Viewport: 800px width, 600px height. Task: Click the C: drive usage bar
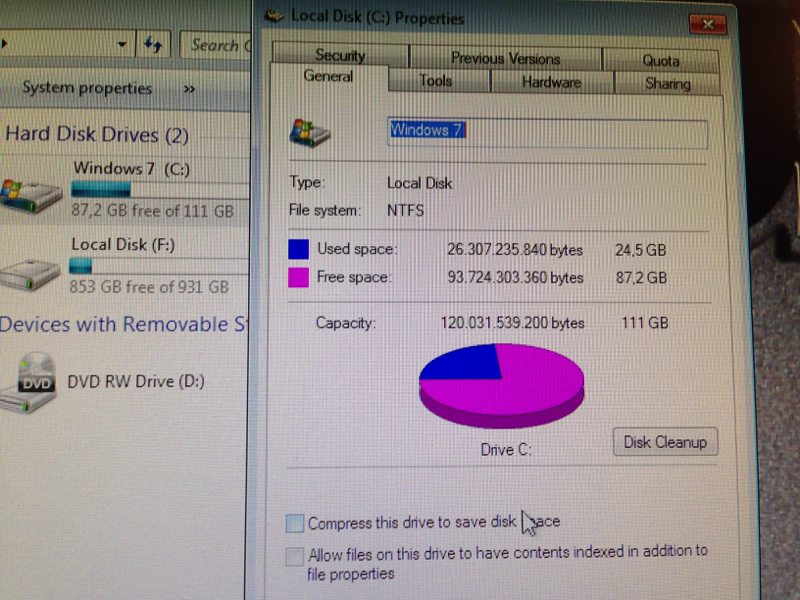point(160,190)
